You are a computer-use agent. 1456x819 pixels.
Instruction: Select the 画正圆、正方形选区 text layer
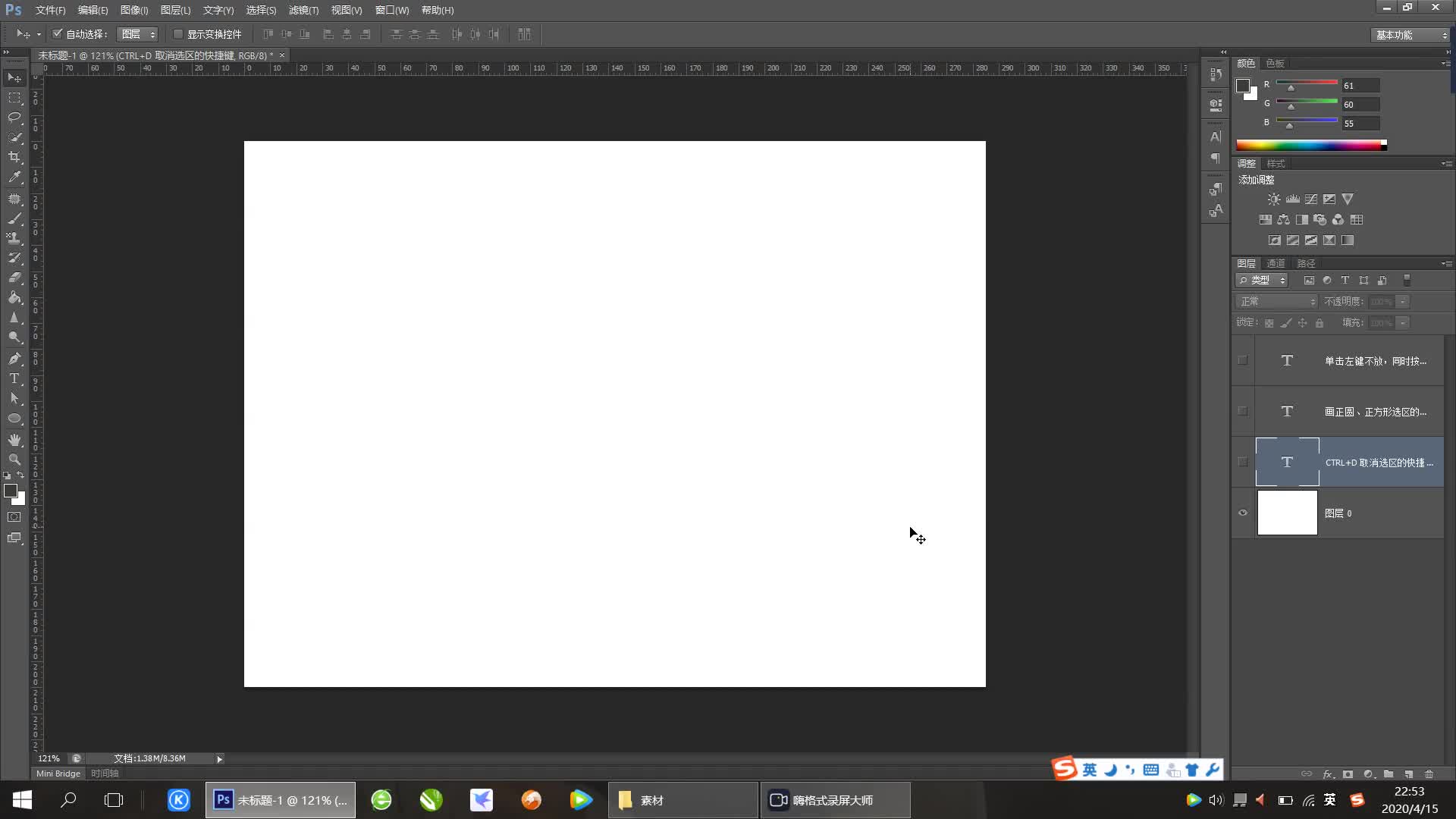pos(1375,412)
